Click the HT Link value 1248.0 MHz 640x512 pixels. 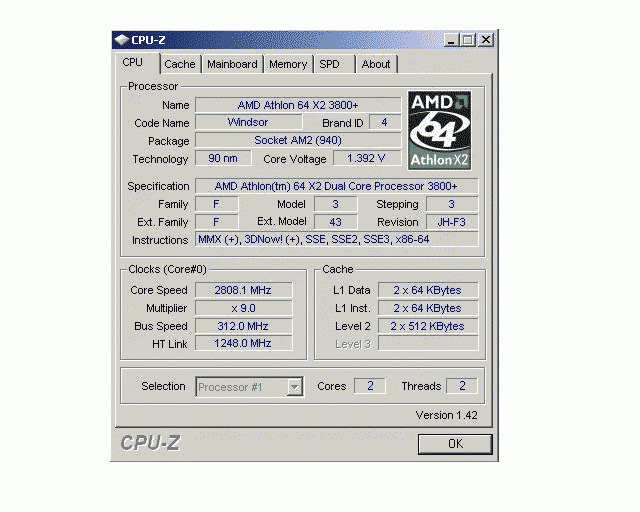coord(243,343)
